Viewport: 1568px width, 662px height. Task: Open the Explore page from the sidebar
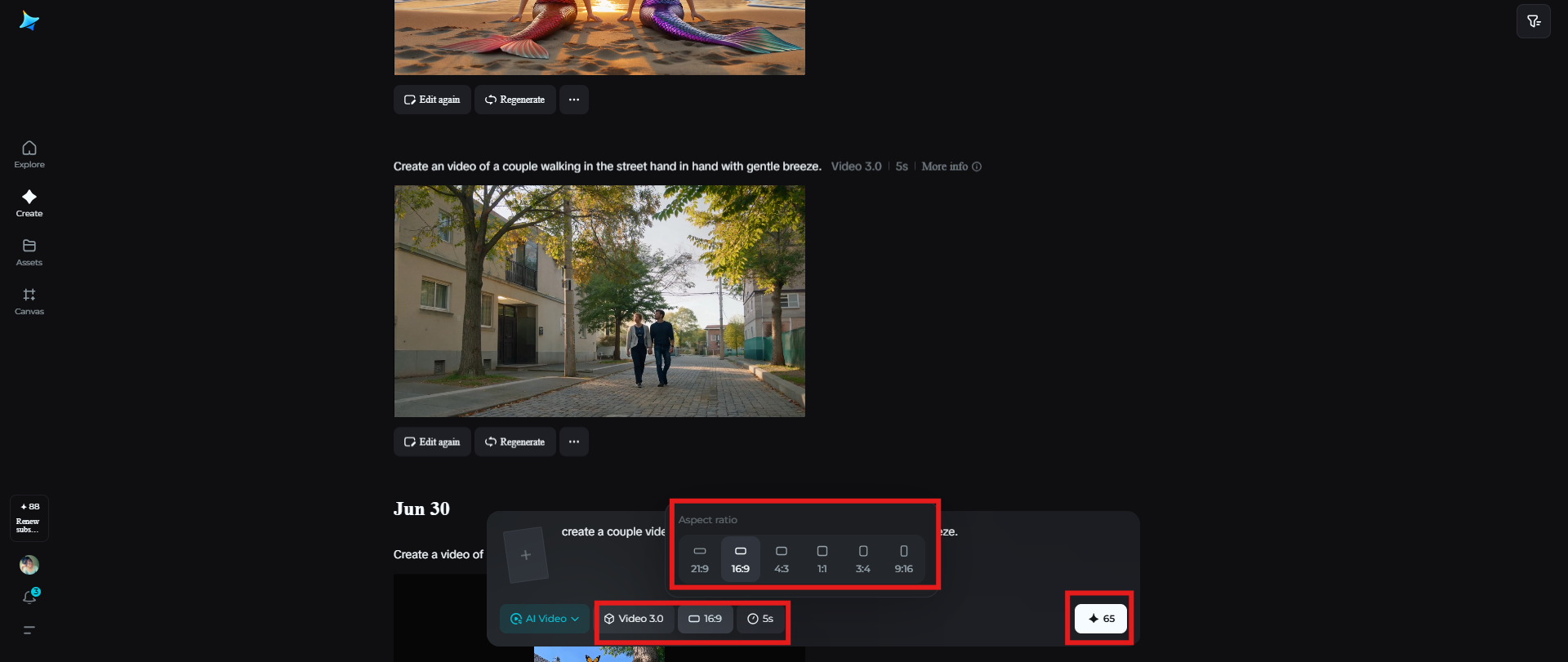pos(29,154)
